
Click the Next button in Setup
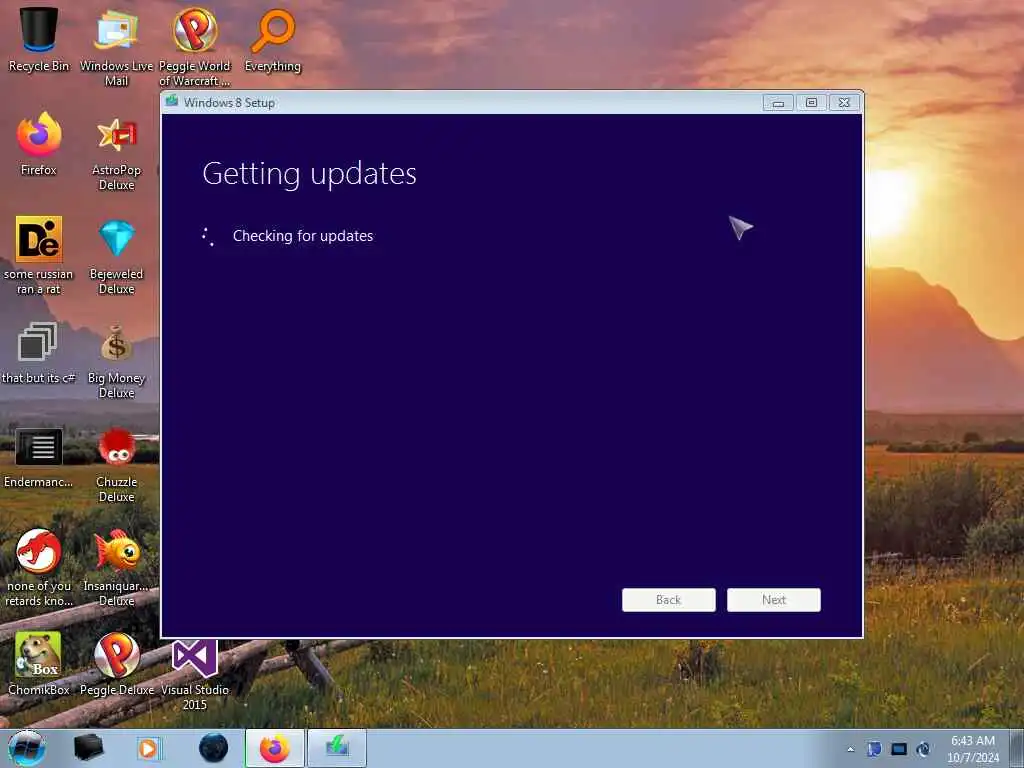pyautogui.click(x=774, y=600)
